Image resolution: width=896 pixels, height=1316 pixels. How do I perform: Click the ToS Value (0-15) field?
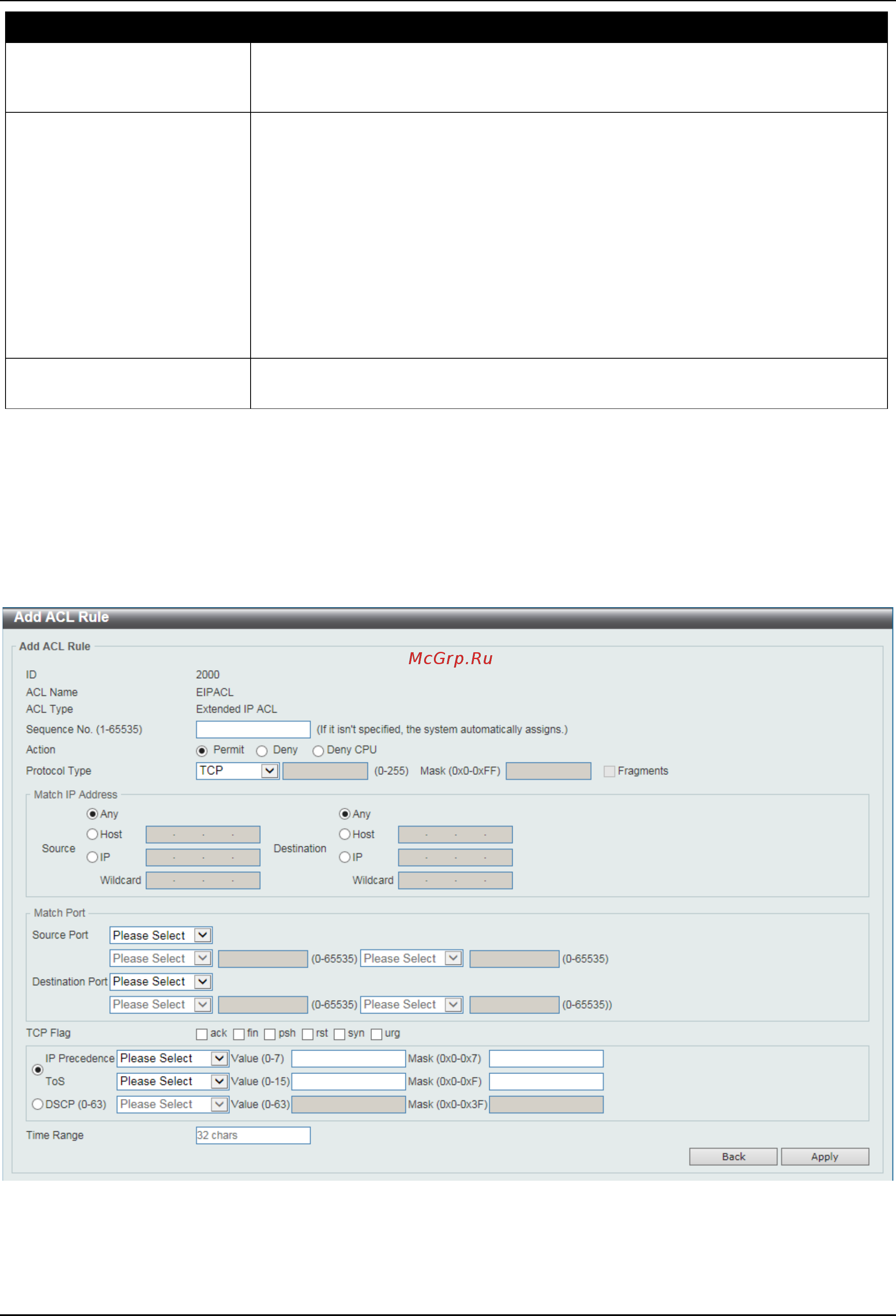pyautogui.click(x=348, y=1081)
